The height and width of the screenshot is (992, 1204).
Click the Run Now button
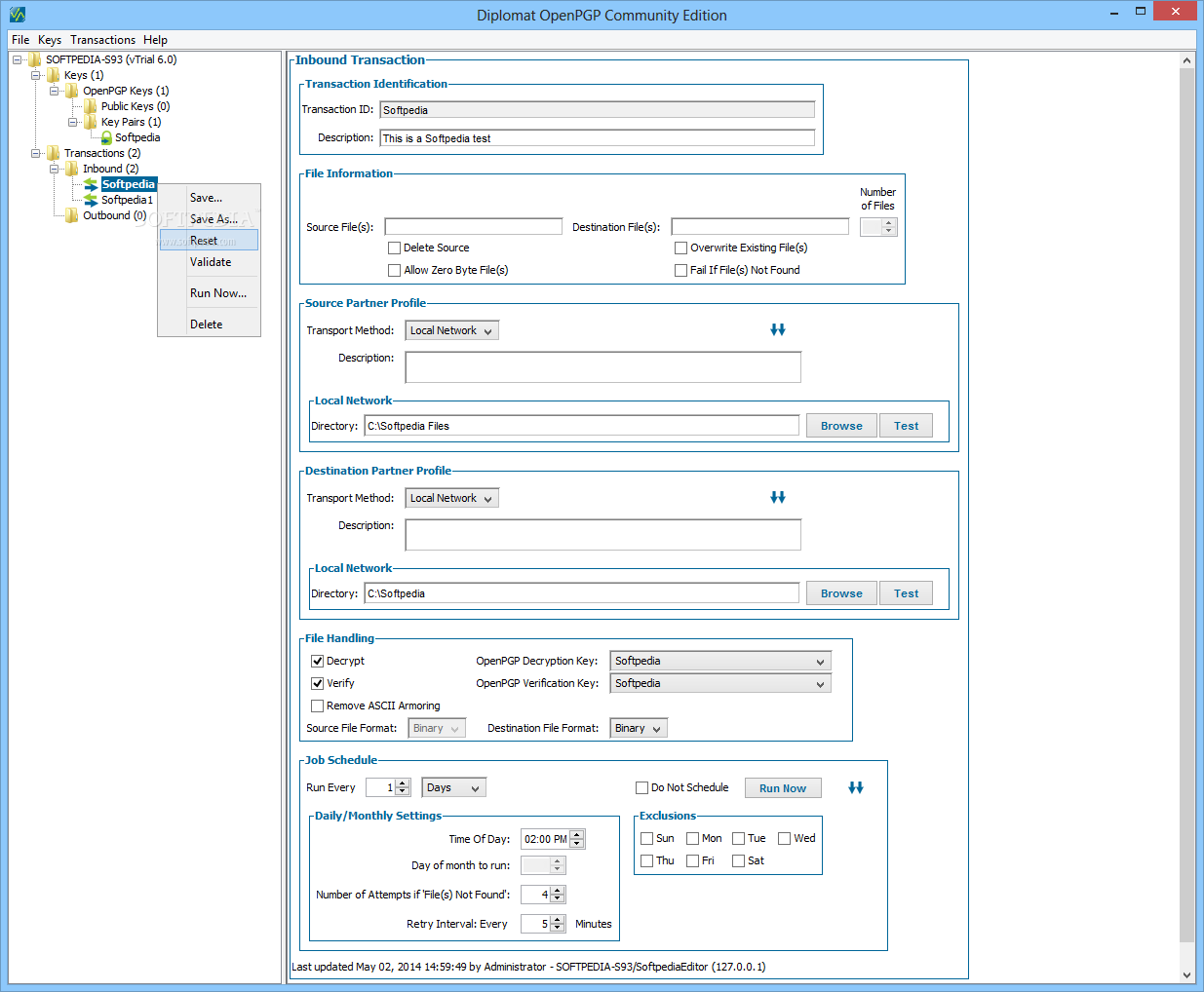[783, 788]
